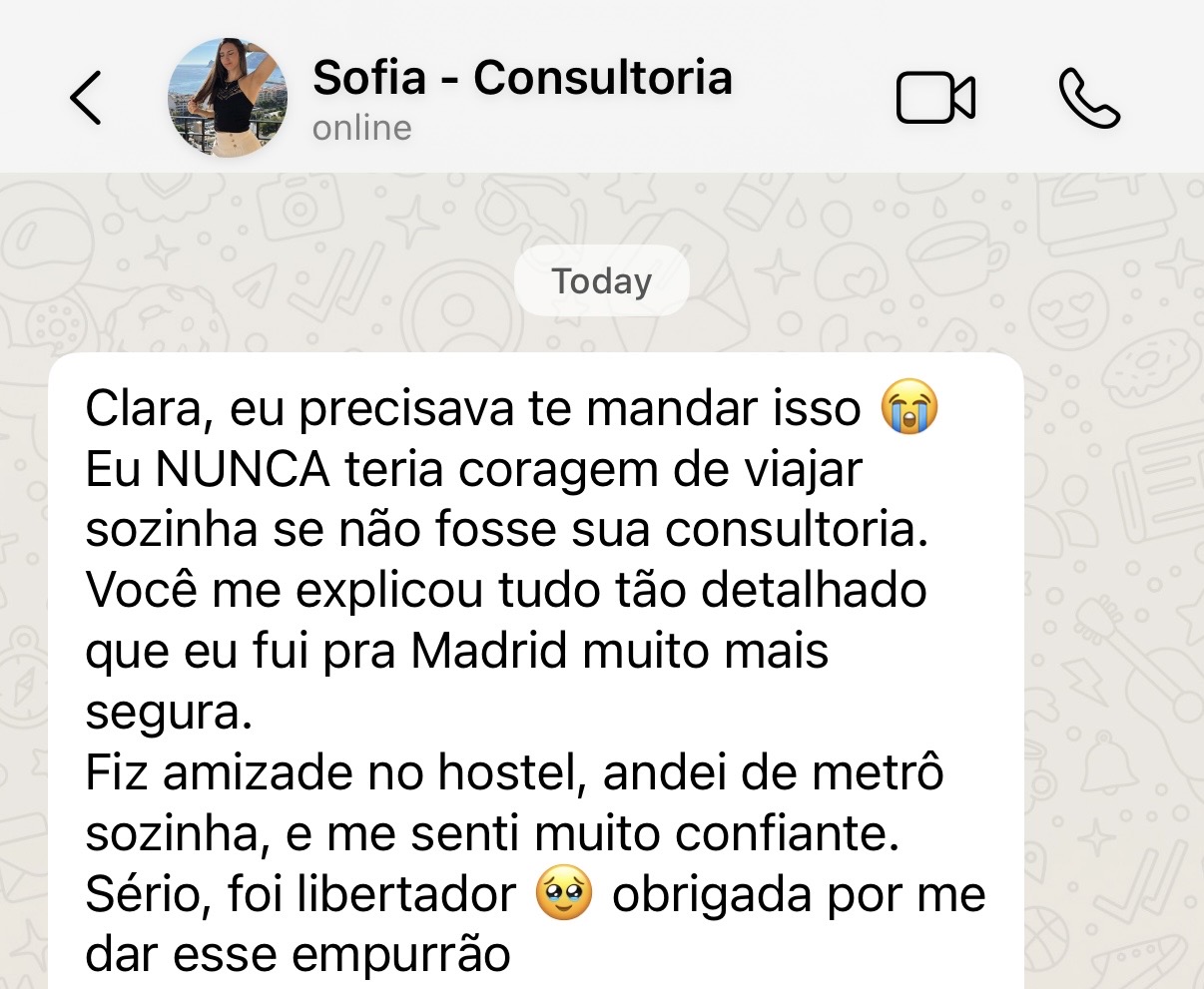Start a video call with Sofia

click(935, 99)
